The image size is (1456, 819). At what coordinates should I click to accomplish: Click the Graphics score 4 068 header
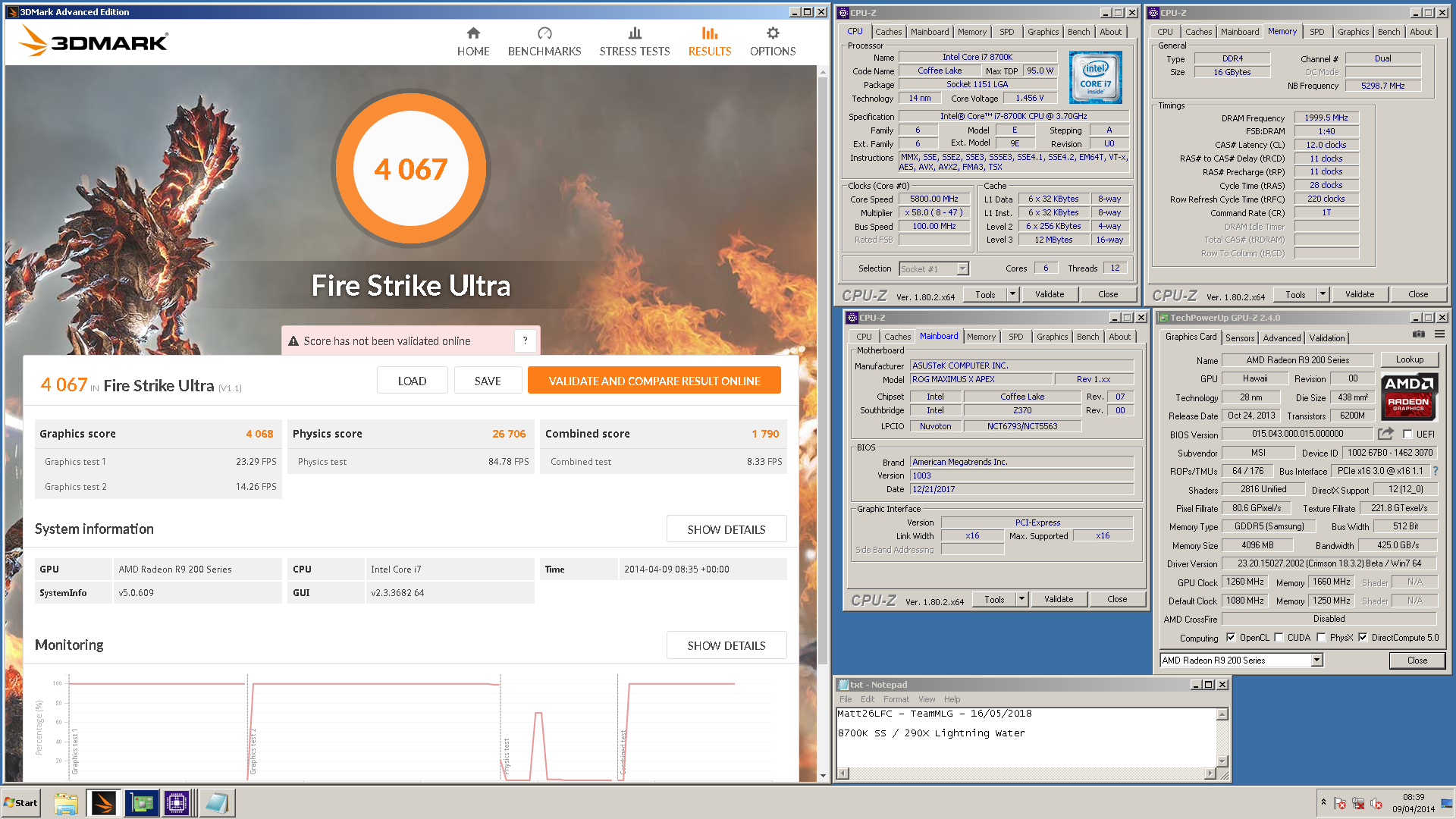158,434
